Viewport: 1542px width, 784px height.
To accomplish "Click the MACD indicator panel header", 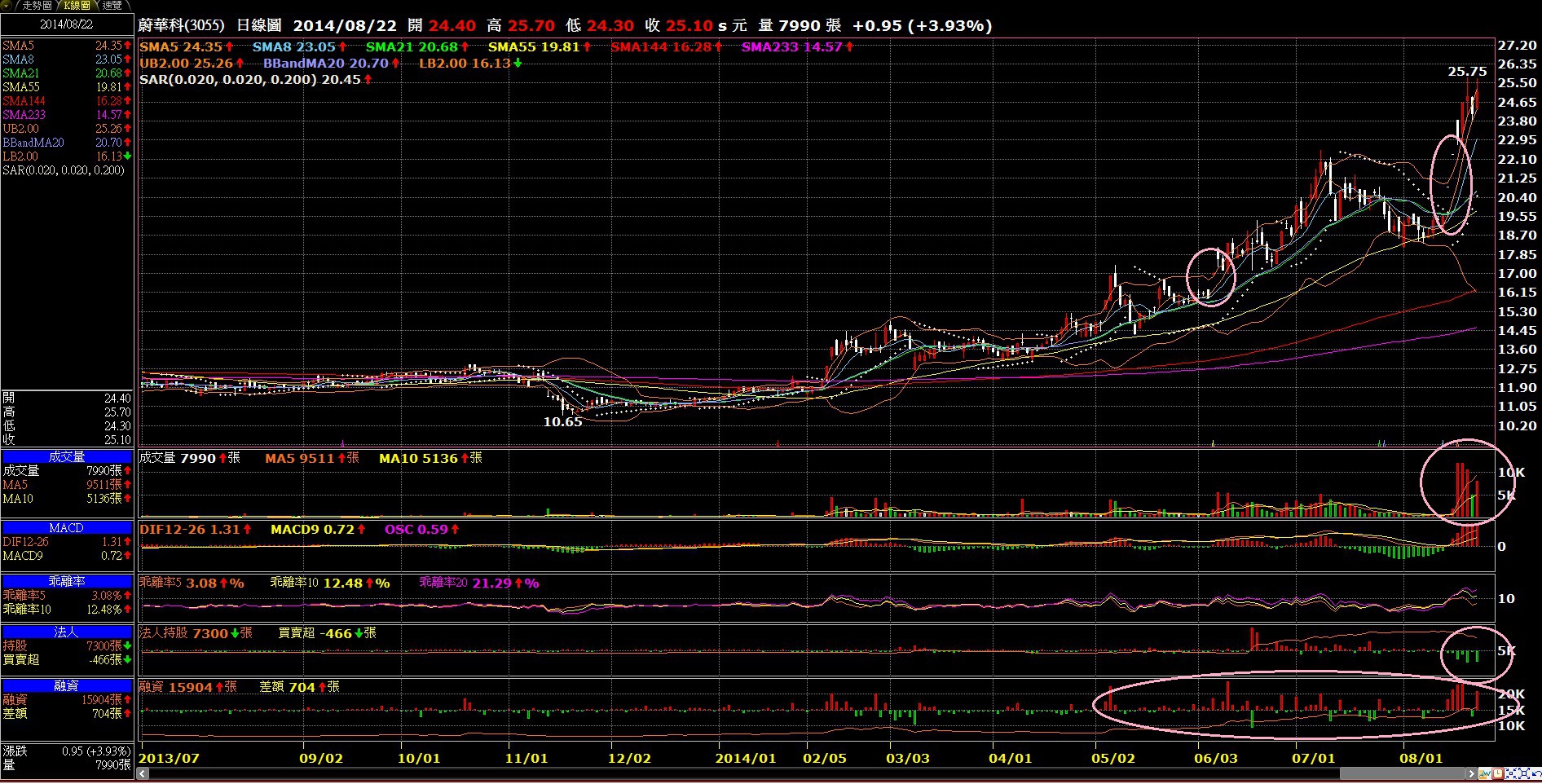I will click(67, 528).
